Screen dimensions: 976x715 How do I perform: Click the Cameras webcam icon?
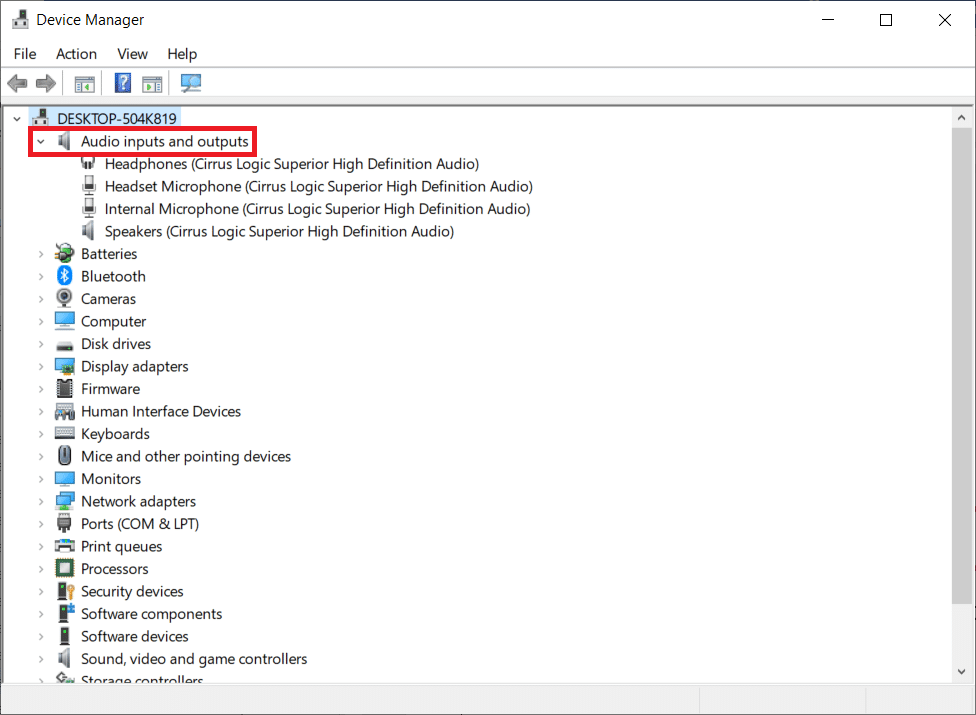click(x=64, y=298)
